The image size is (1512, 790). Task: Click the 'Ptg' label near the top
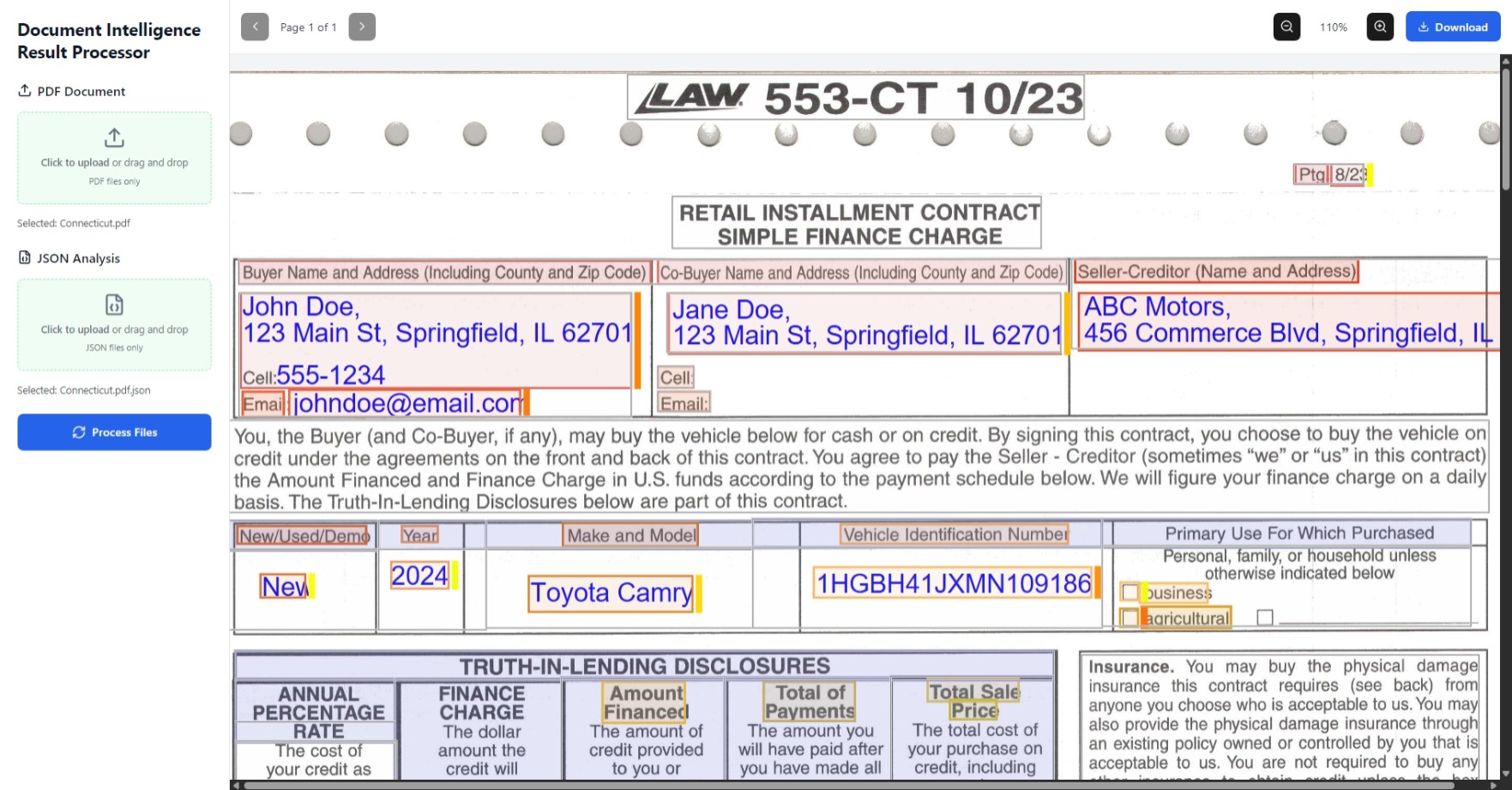tap(1311, 175)
